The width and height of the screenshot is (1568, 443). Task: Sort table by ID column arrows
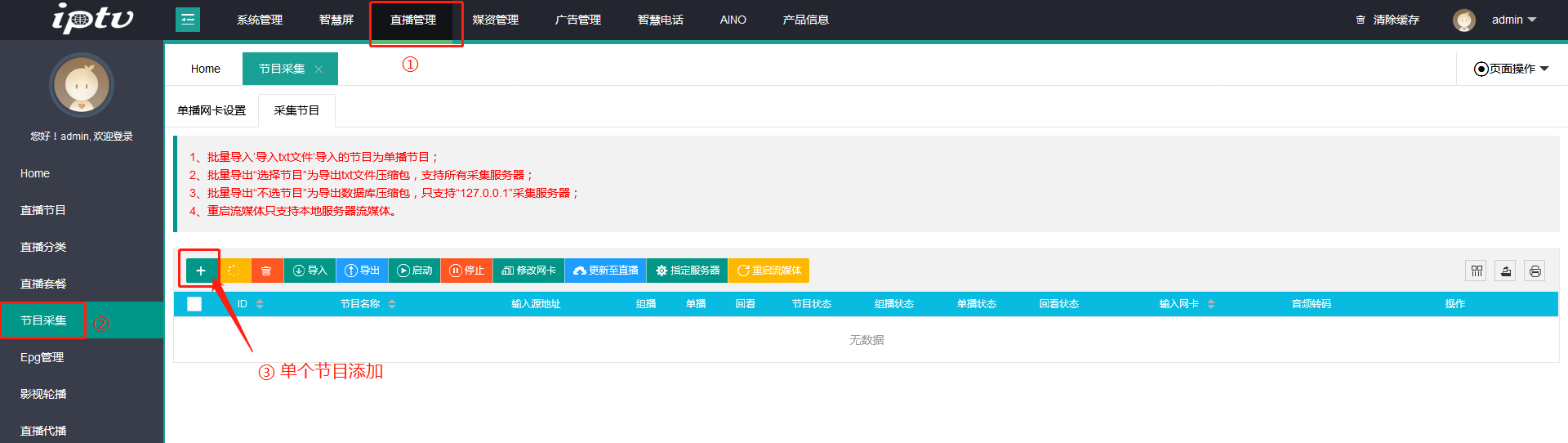260,304
